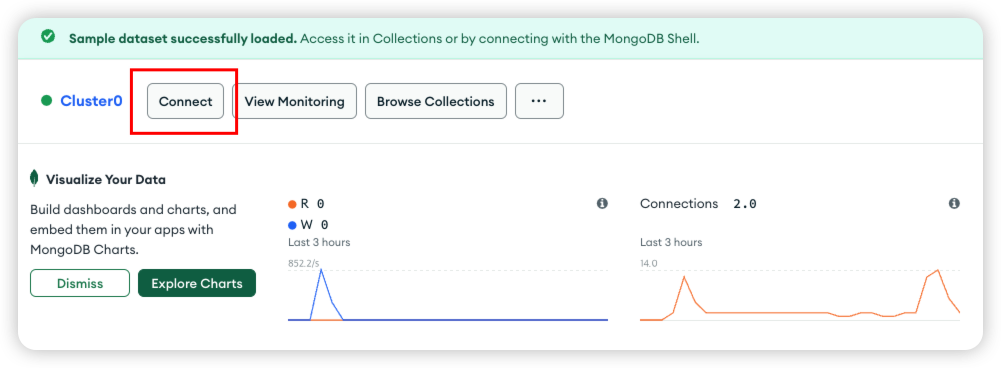The height and width of the screenshot is (368, 1001).
Task: Open View Monitoring for the cluster
Action: click(294, 101)
